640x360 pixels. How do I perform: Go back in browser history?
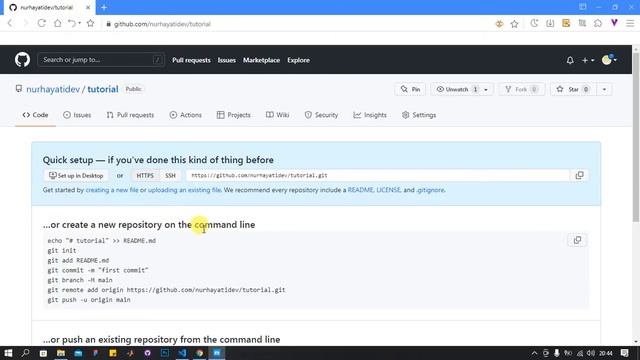(10, 23)
